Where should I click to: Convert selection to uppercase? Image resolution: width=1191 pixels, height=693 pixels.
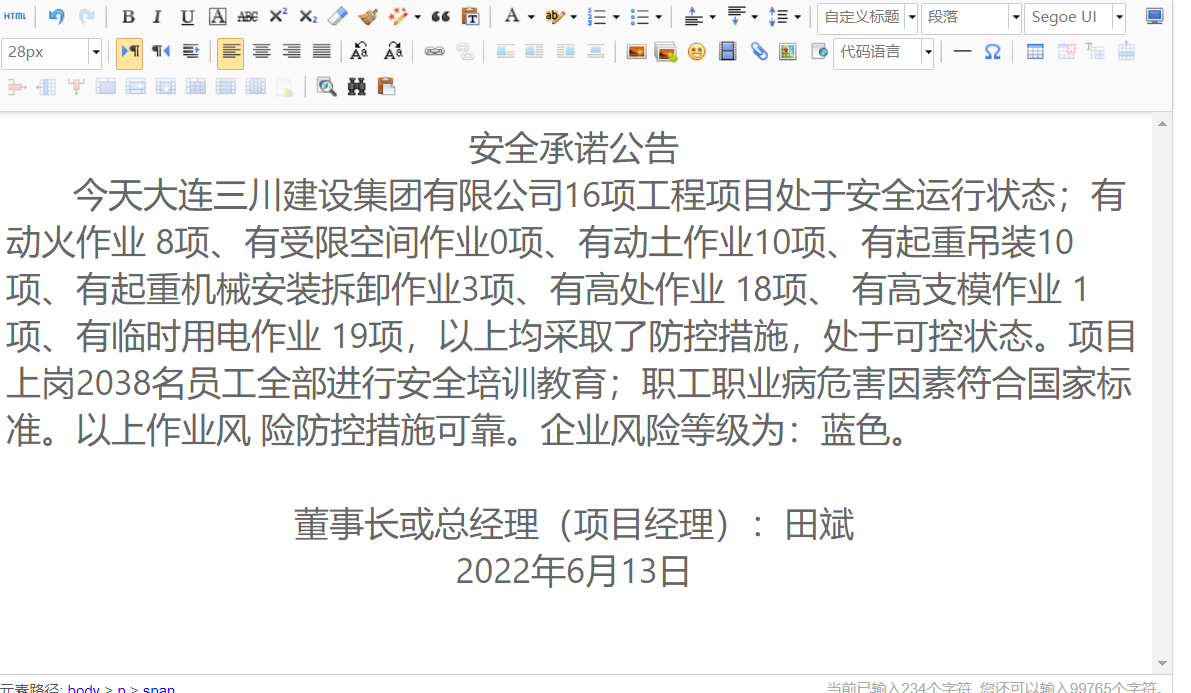click(359, 51)
